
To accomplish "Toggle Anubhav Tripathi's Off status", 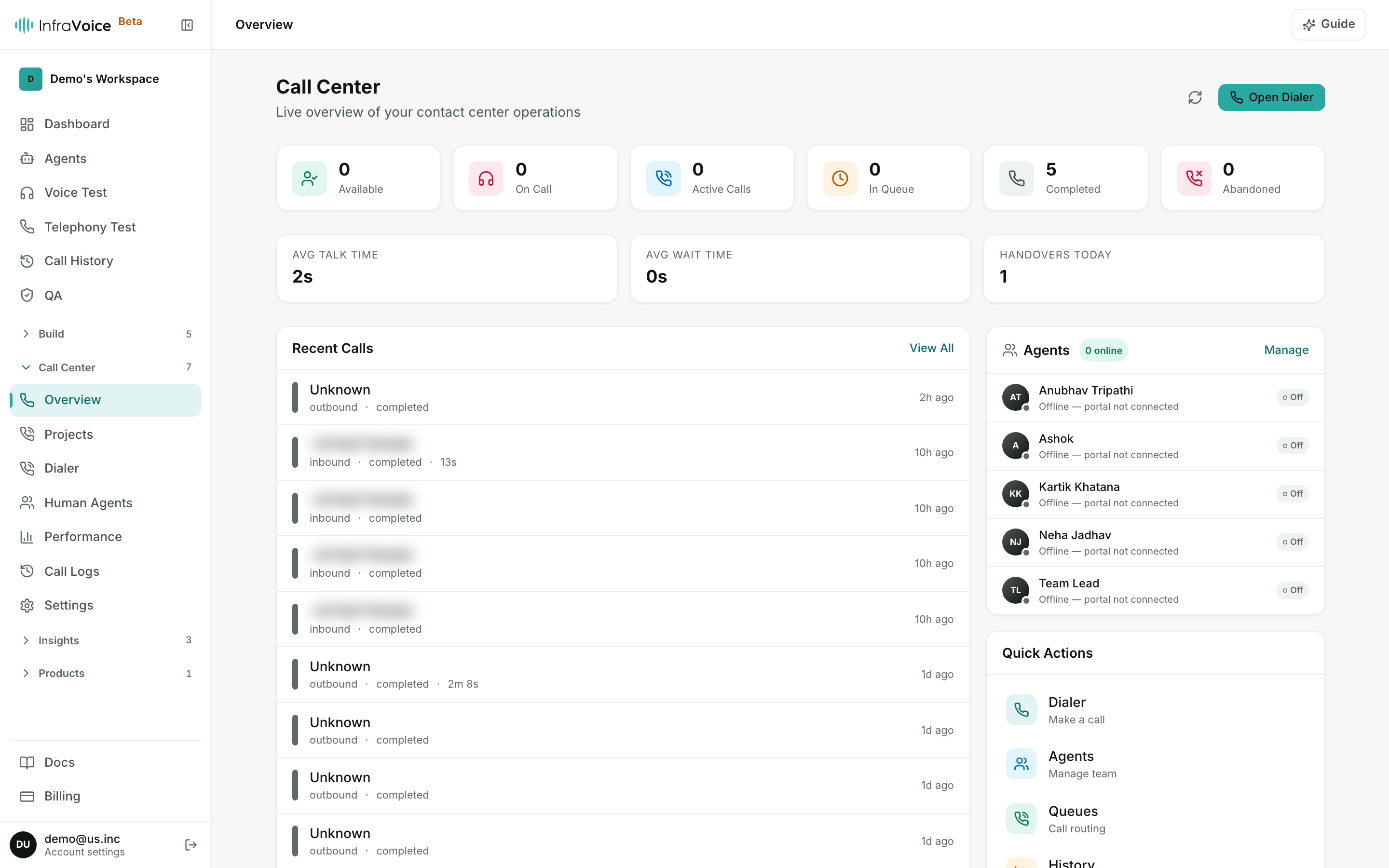I will (1292, 397).
